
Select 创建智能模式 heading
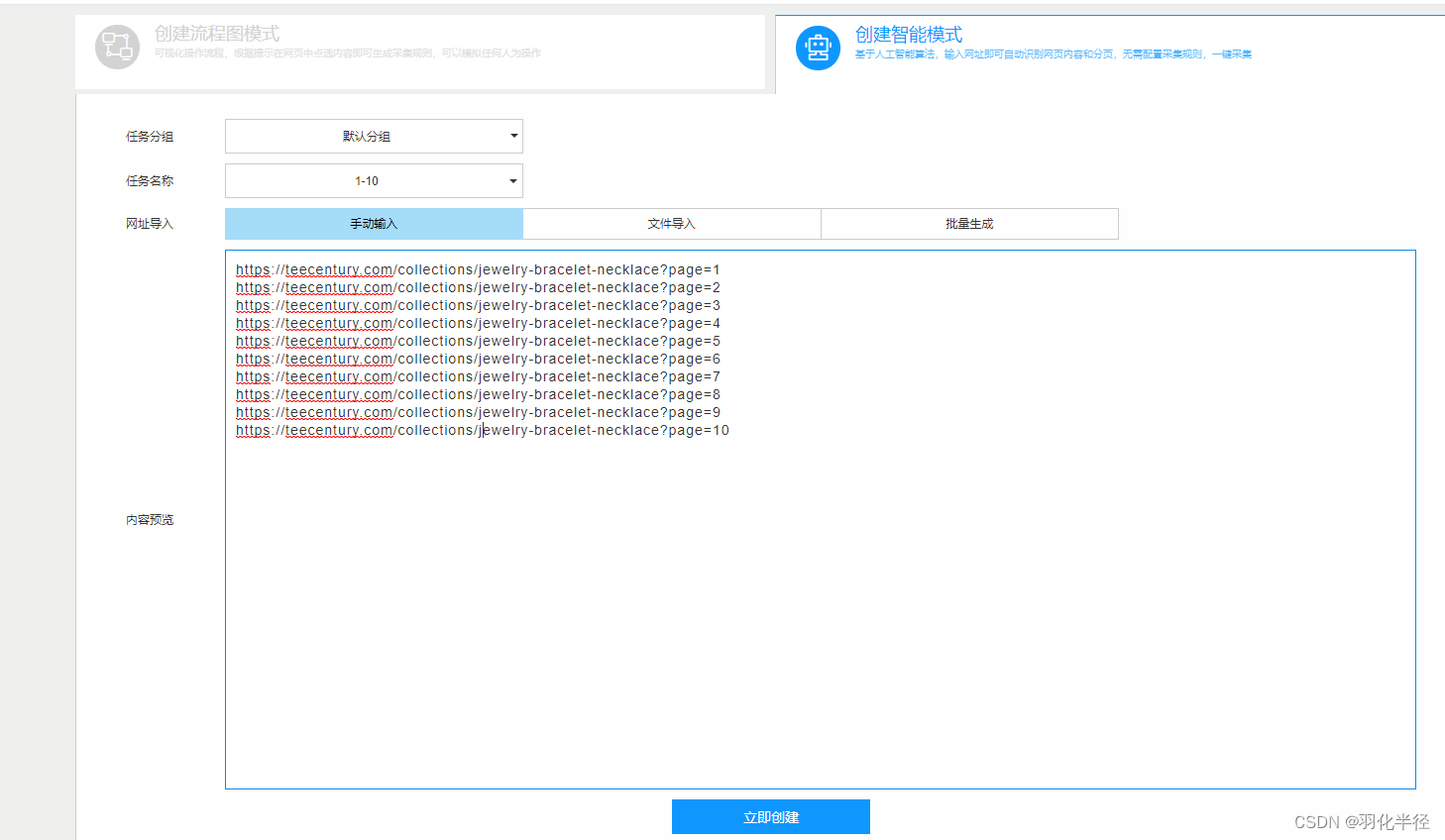909,35
